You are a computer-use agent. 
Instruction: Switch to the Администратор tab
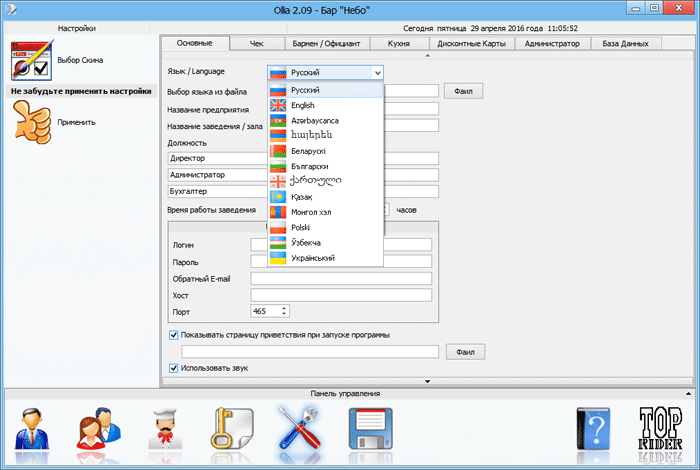[552, 44]
